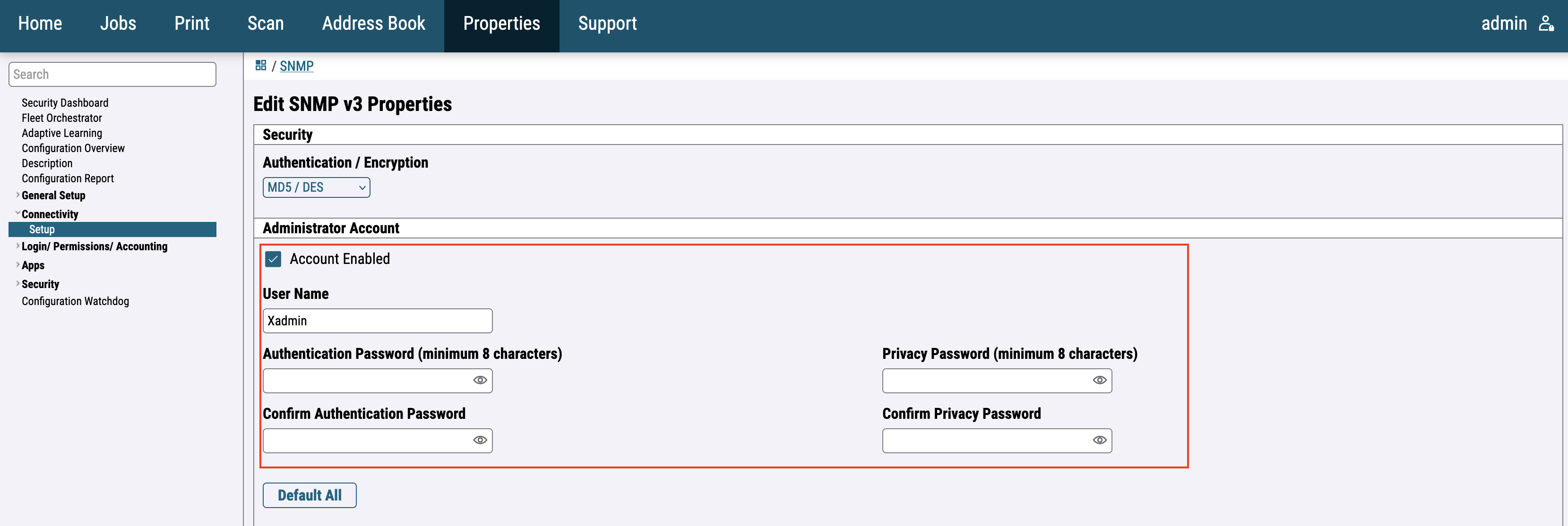Uncheck the Account Enabled checkbox

(x=273, y=259)
